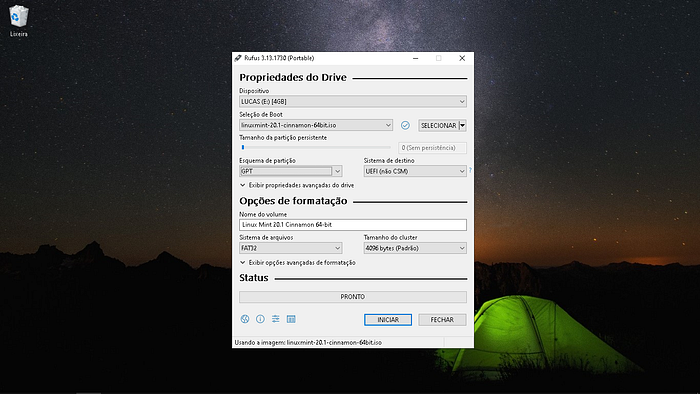Click the checksum checkmark icon beside ISO
The image size is (700, 394).
tap(405, 125)
